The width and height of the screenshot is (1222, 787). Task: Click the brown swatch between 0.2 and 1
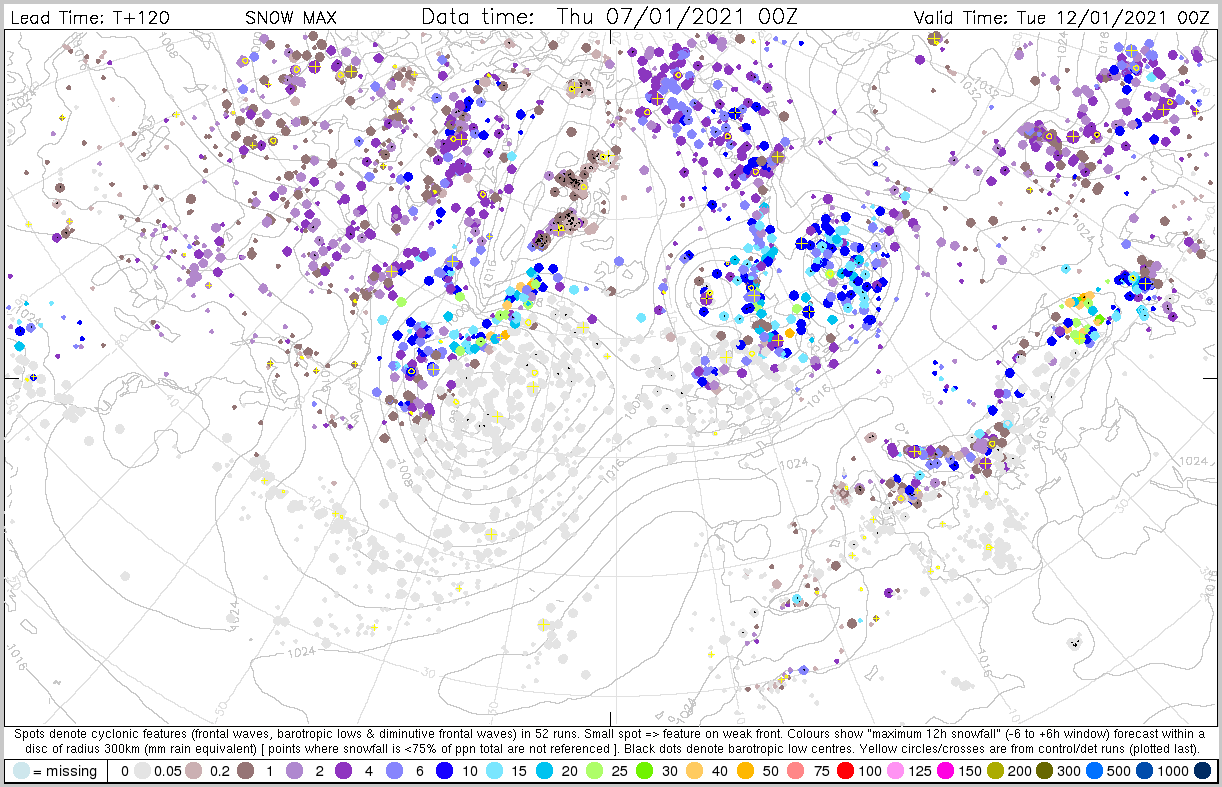point(245,771)
